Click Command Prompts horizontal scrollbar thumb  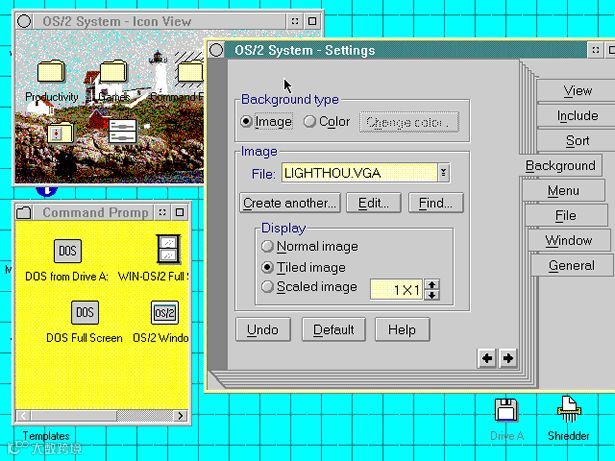pyautogui.click(x=74, y=415)
